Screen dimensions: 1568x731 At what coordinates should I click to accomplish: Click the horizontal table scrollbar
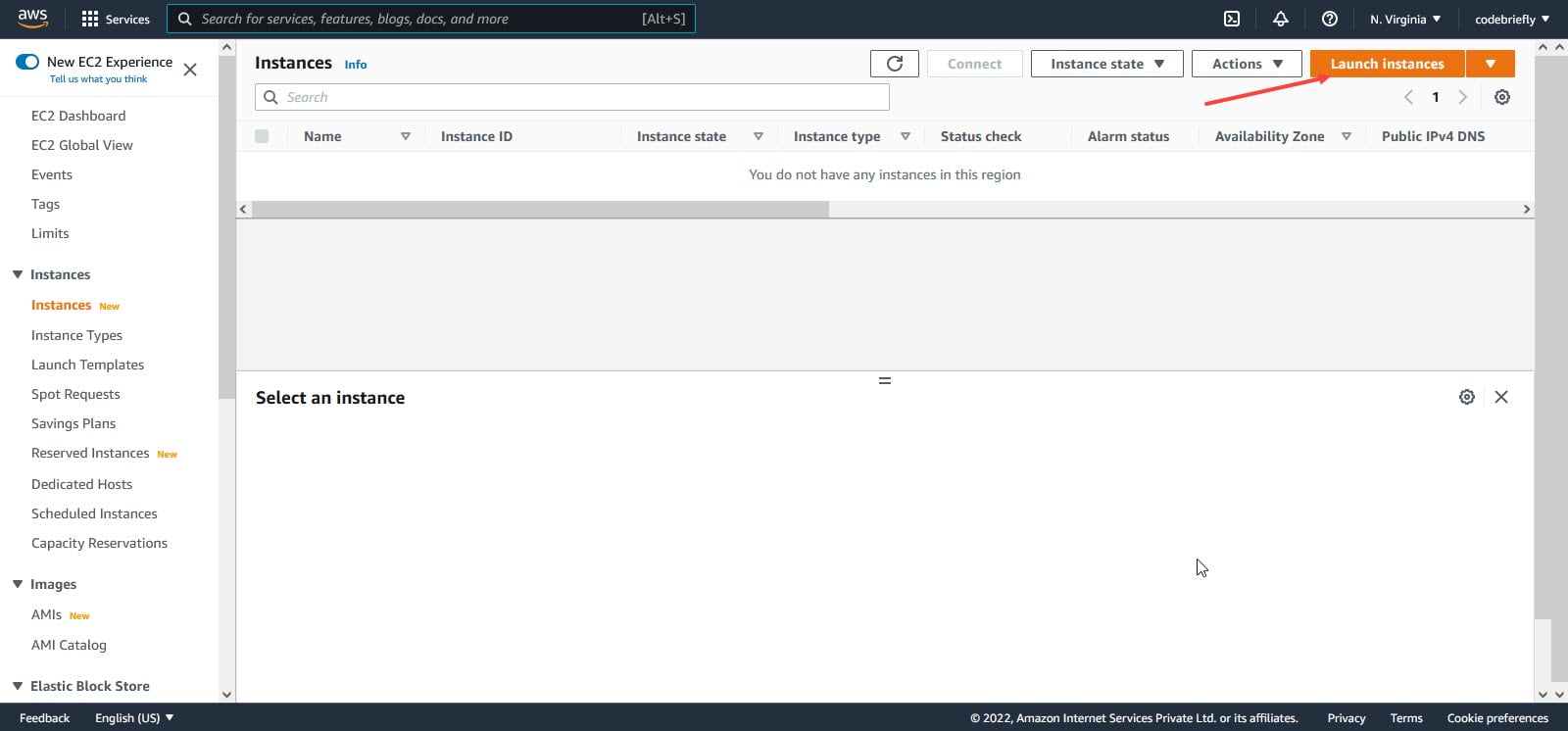coord(540,209)
